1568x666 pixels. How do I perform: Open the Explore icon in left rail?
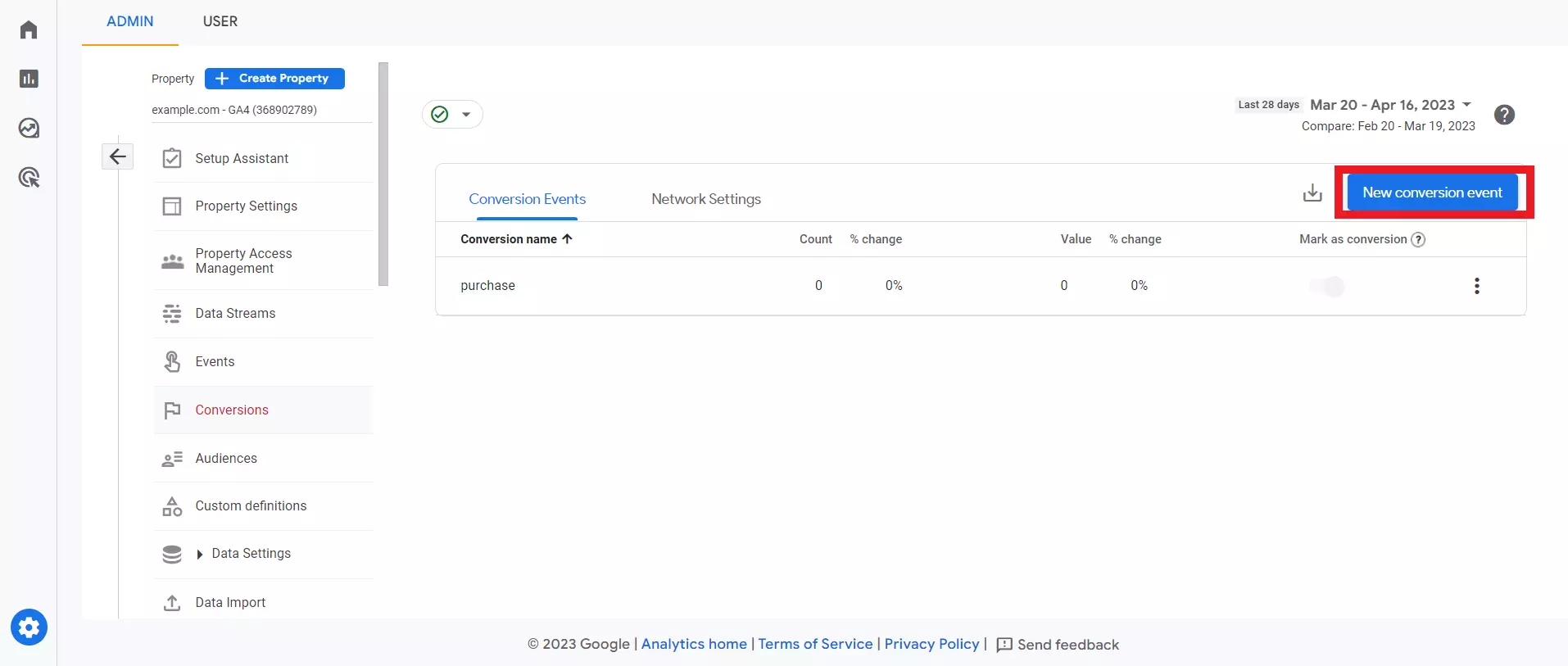point(29,128)
